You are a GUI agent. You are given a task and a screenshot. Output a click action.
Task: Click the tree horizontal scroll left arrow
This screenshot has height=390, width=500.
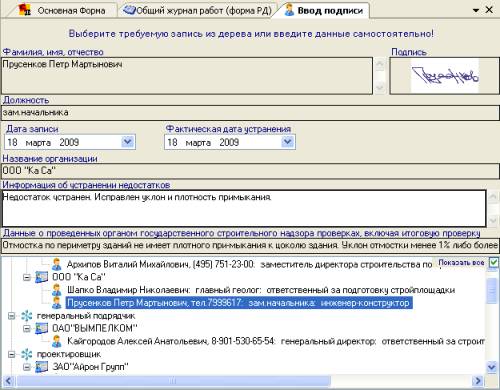9,381
